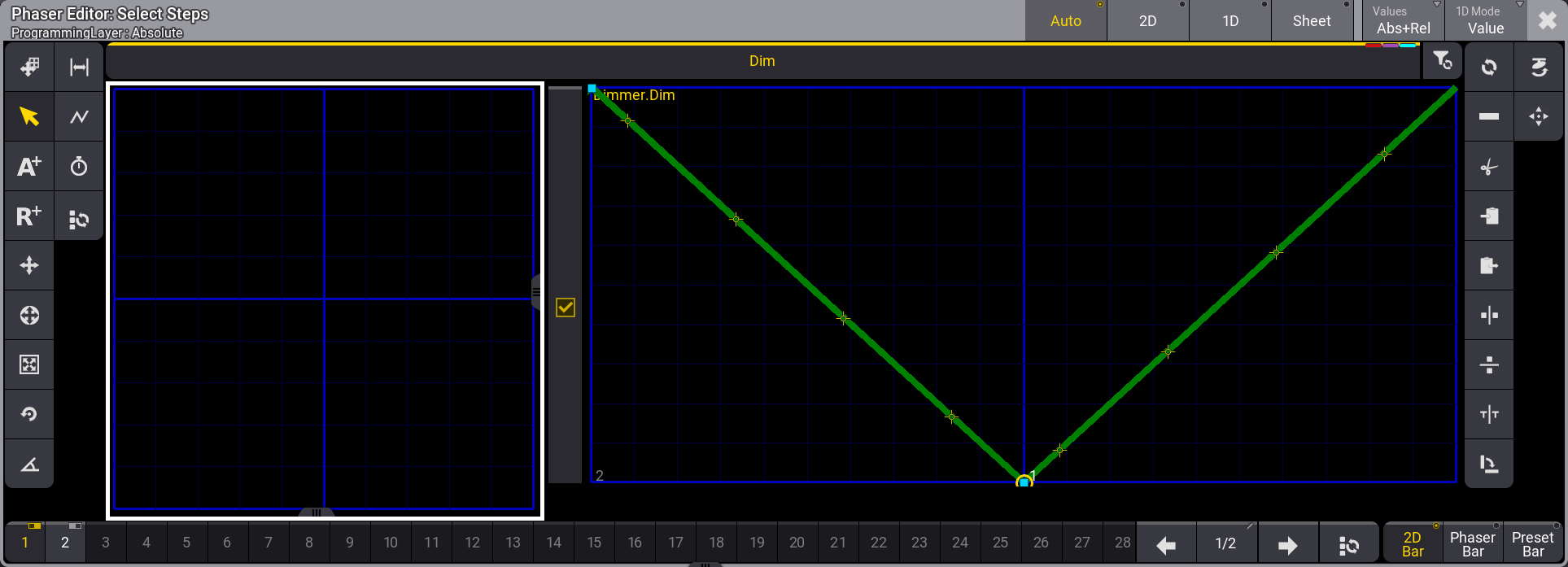
Task: Toggle the 2D Bar option
Action: (1413, 543)
